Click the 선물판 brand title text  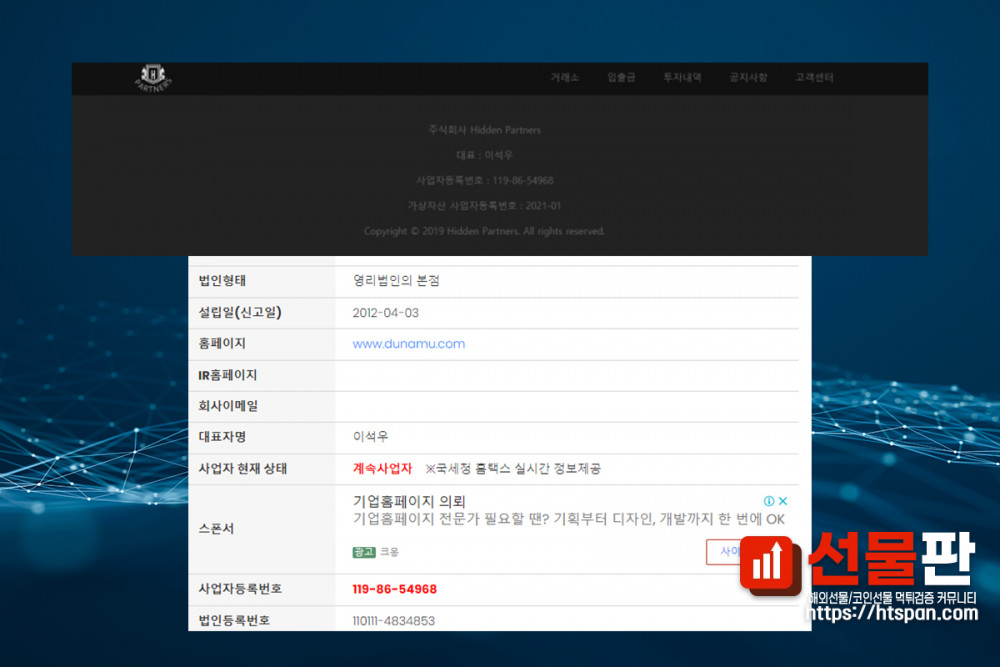[890, 561]
